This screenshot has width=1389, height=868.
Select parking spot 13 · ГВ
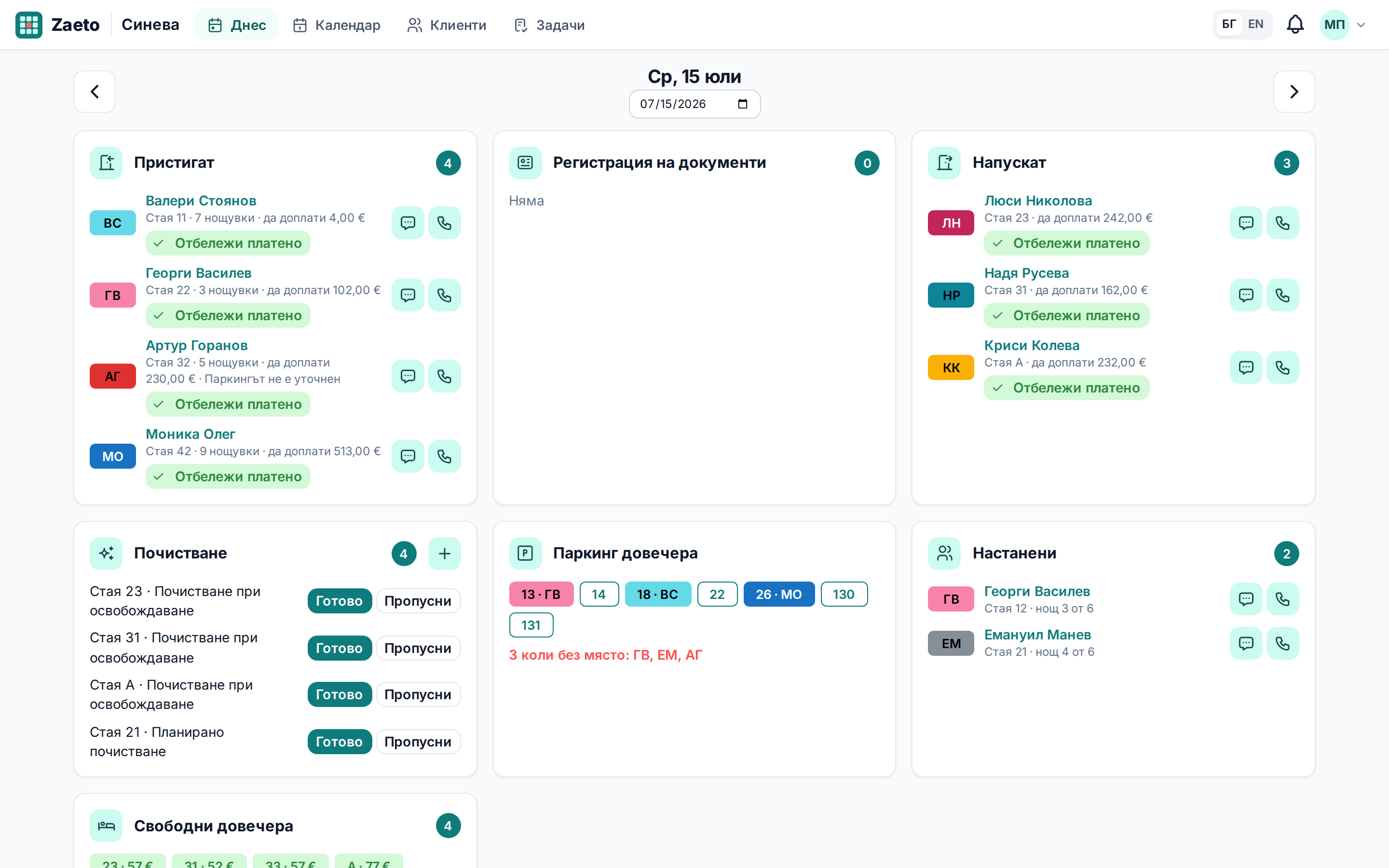click(x=541, y=594)
